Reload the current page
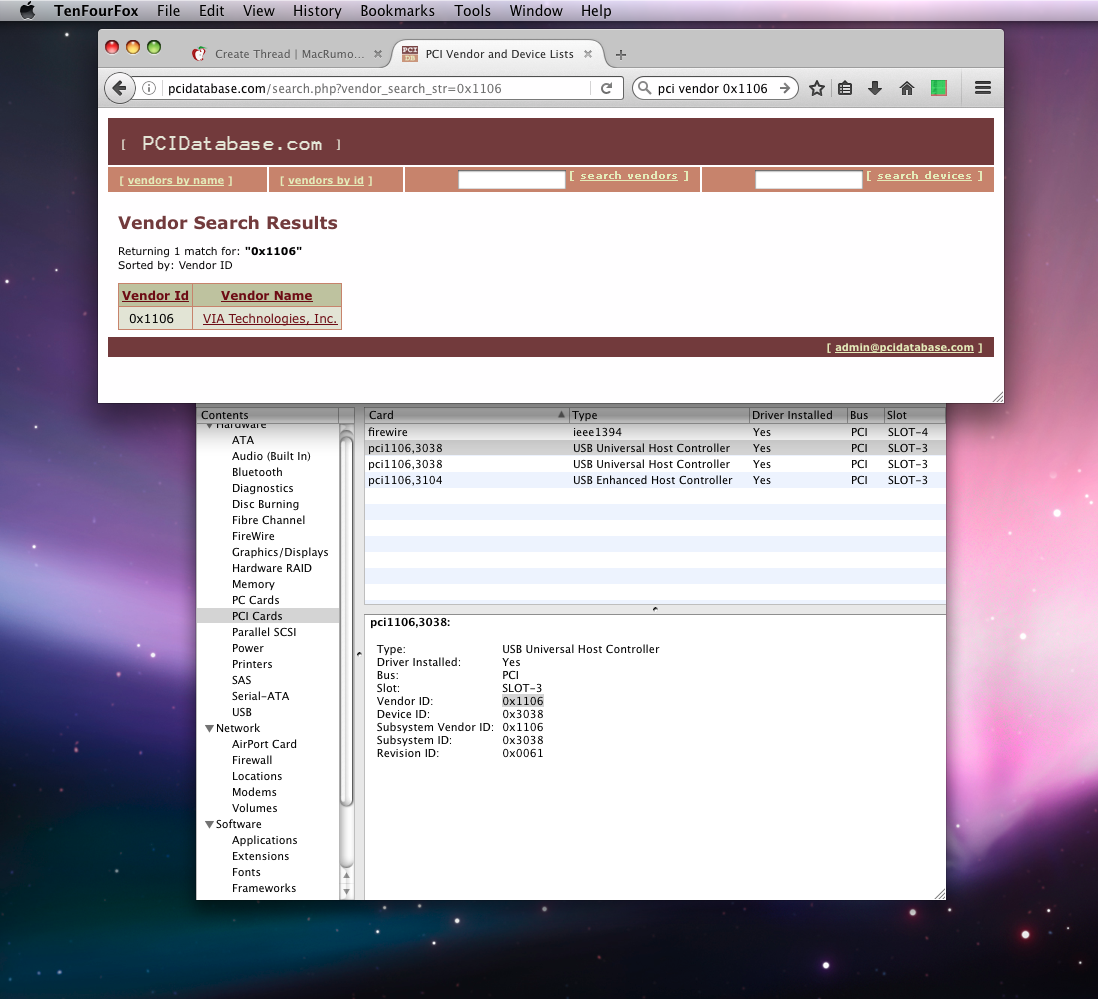This screenshot has height=999, width=1098. (x=606, y=88)
